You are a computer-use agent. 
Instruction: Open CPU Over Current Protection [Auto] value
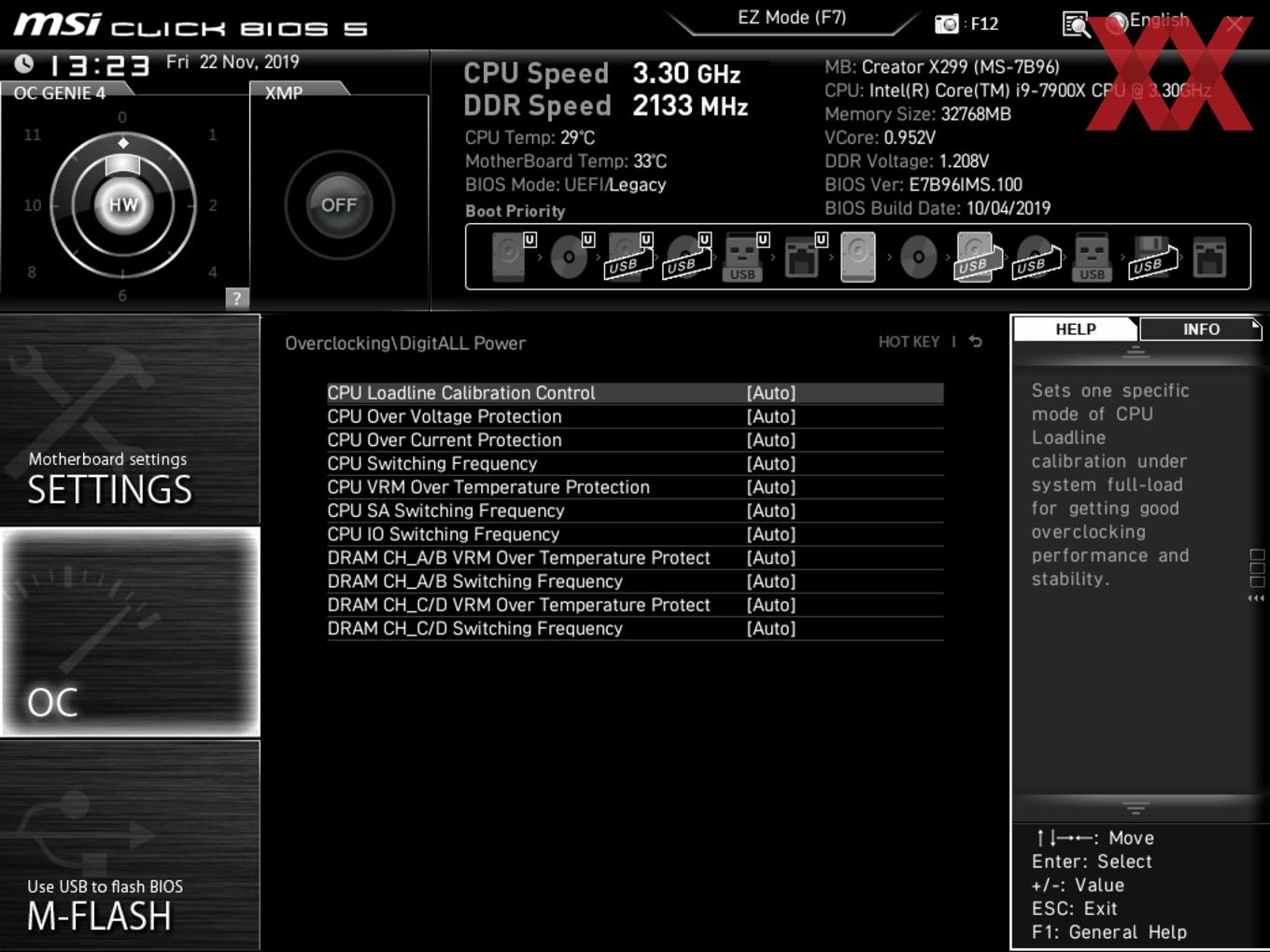[771, 440]
